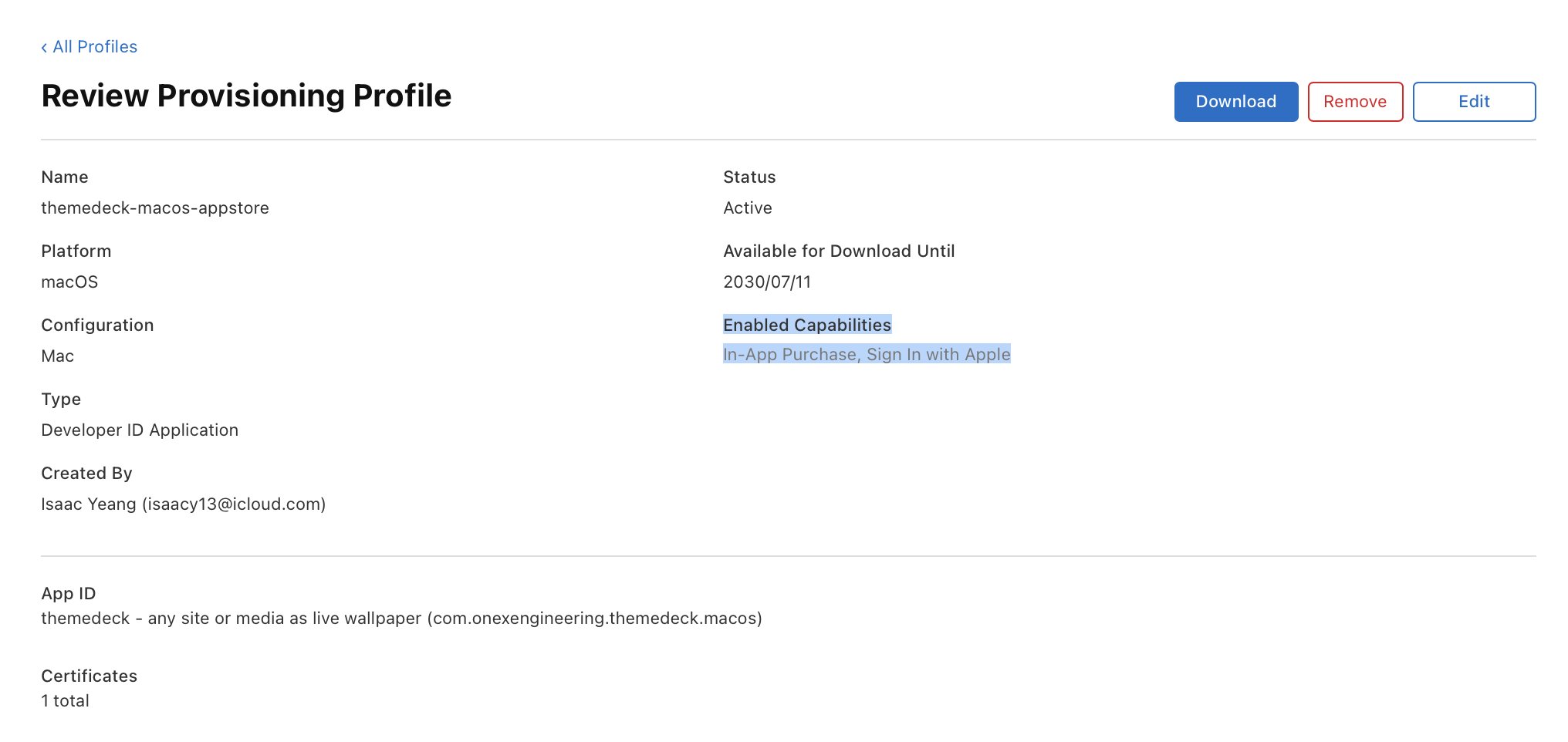Click the creator email isaacy13@icloud.com
The image size is (1568, 742).
(x=234, y=504)
